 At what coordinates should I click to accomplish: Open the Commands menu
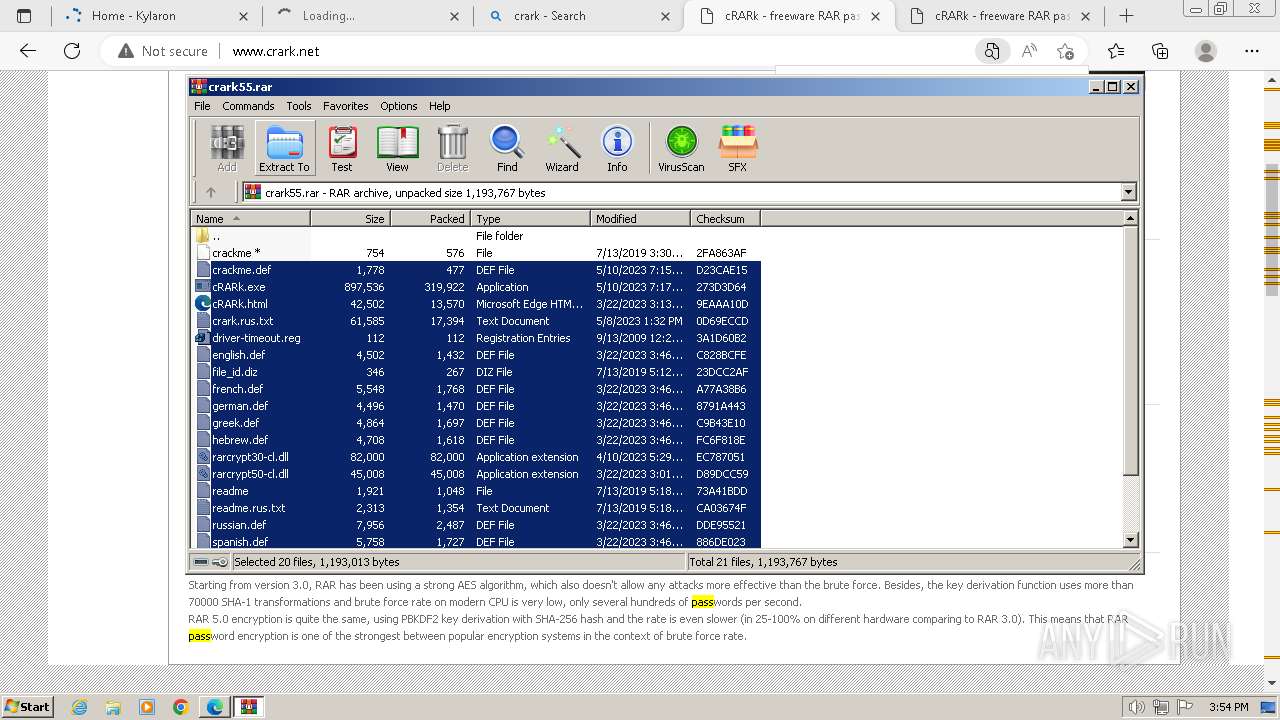pos(248,106)
